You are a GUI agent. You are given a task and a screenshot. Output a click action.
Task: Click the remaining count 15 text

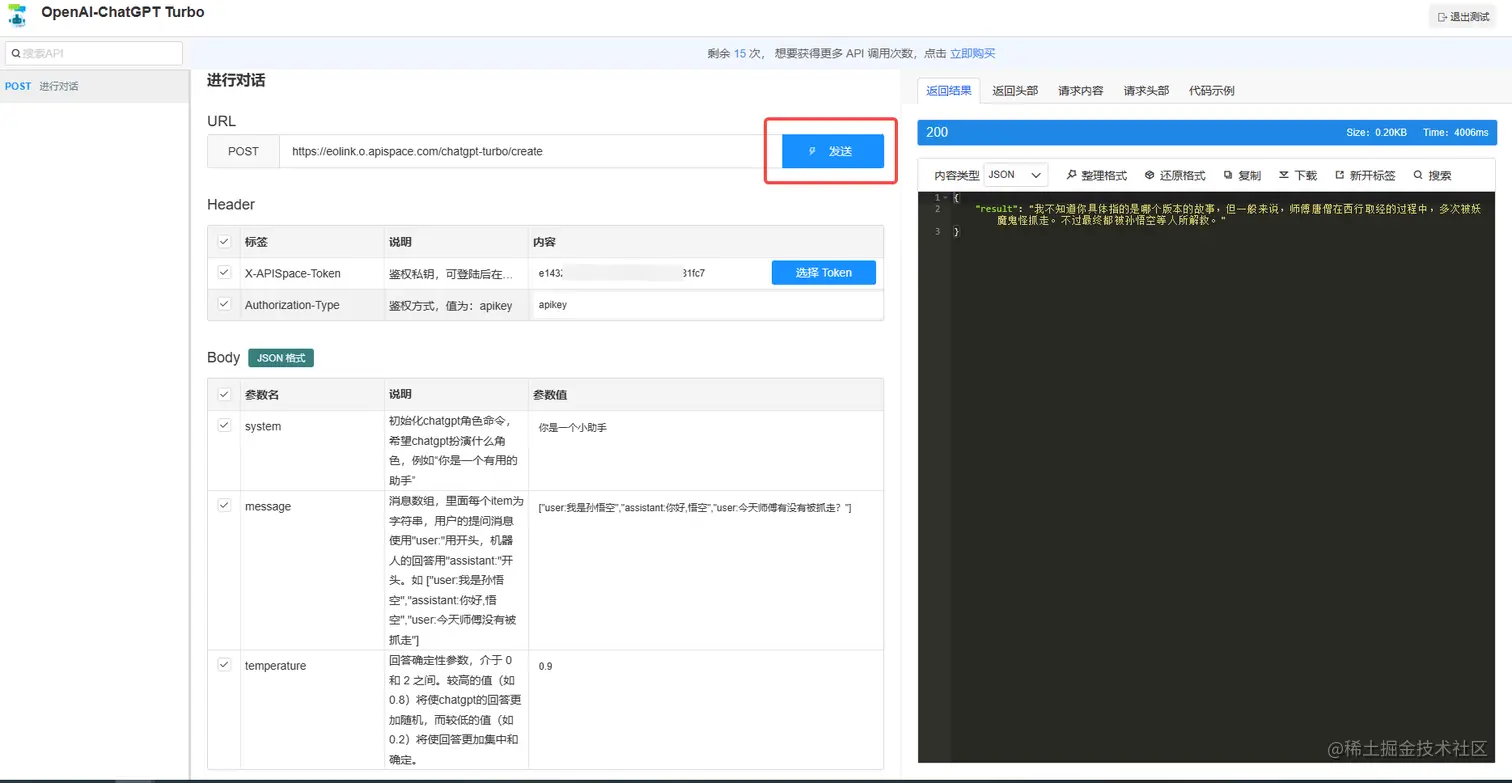point(740,54)
